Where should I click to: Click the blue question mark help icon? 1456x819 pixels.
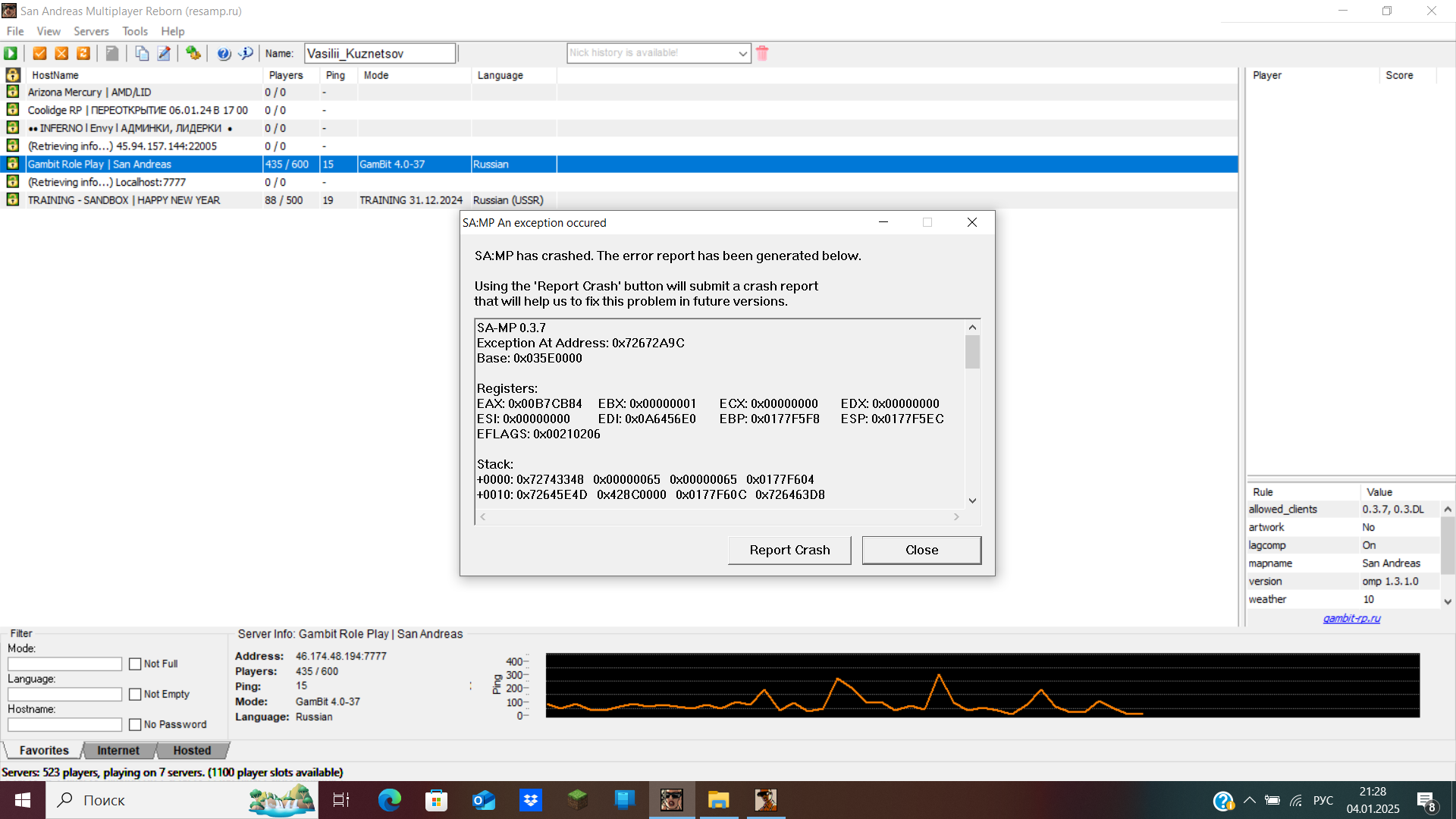[x=224, y=53]
